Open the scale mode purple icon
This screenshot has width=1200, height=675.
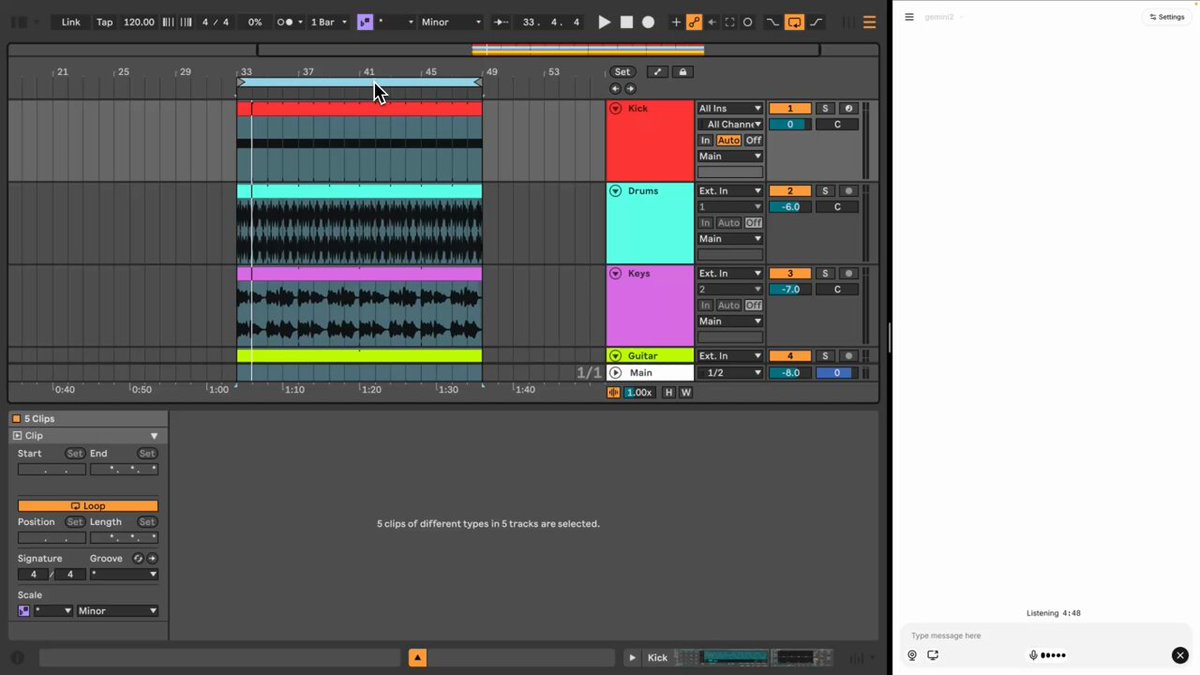pyautogui.click(x=365, y=22)
